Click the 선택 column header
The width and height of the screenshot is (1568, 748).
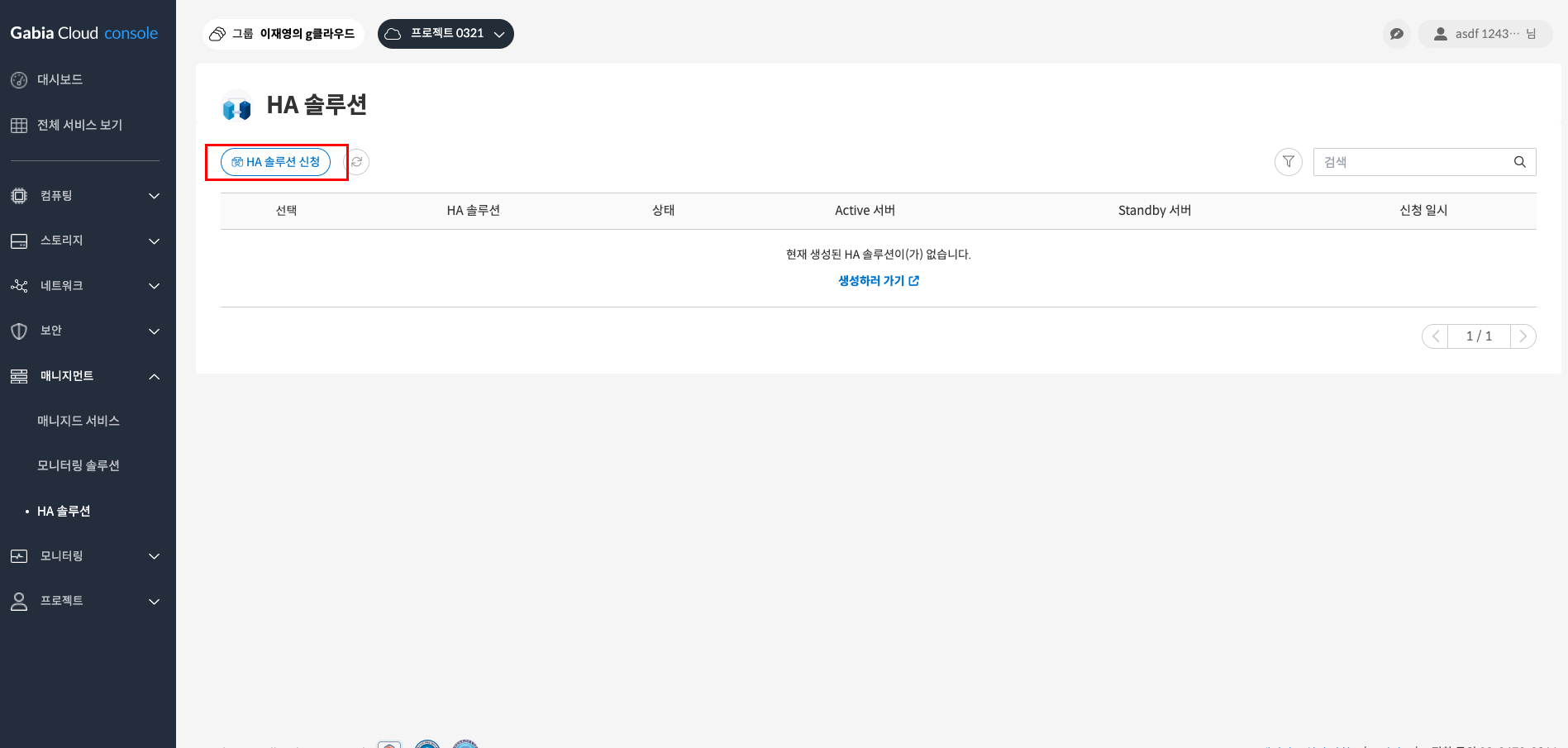(287, 211)
